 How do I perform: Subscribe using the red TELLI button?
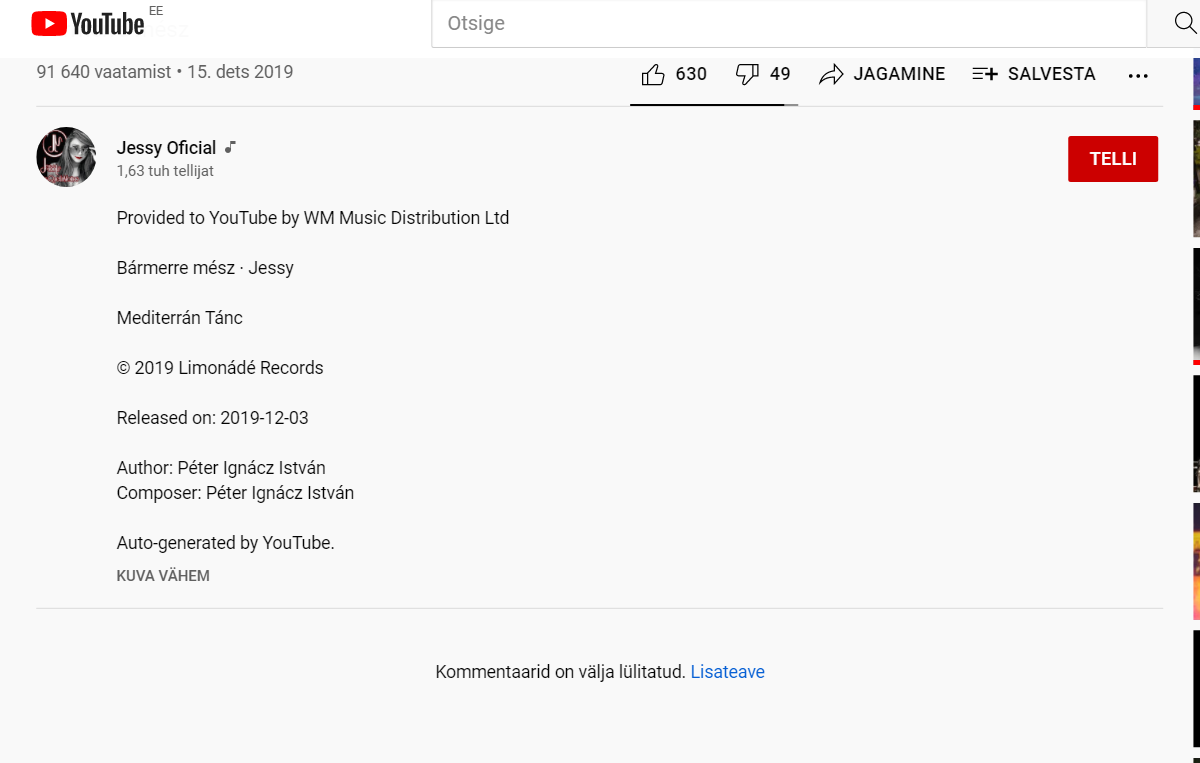[x=1112, y=159]
